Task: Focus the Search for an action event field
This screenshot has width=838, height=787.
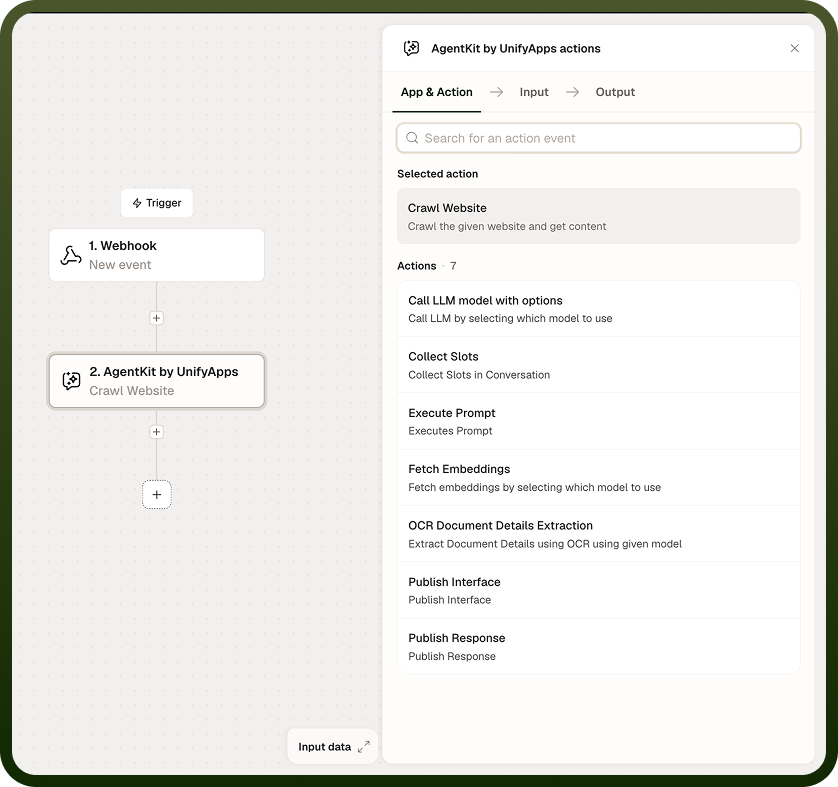Action: coord(599,138)
